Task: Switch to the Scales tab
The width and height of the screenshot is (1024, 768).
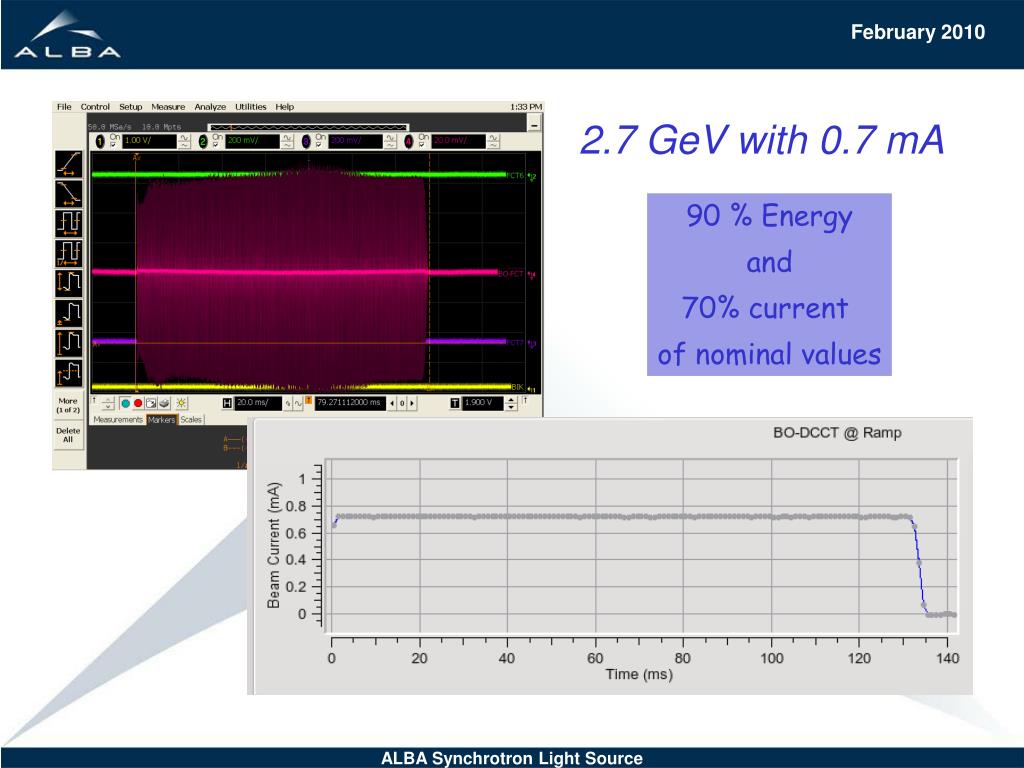Action: pyautogui.click(x=191, y=420)
